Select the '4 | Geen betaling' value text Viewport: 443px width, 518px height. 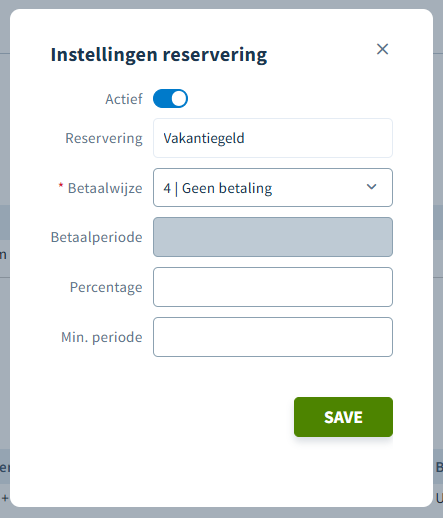coord(218,188)
